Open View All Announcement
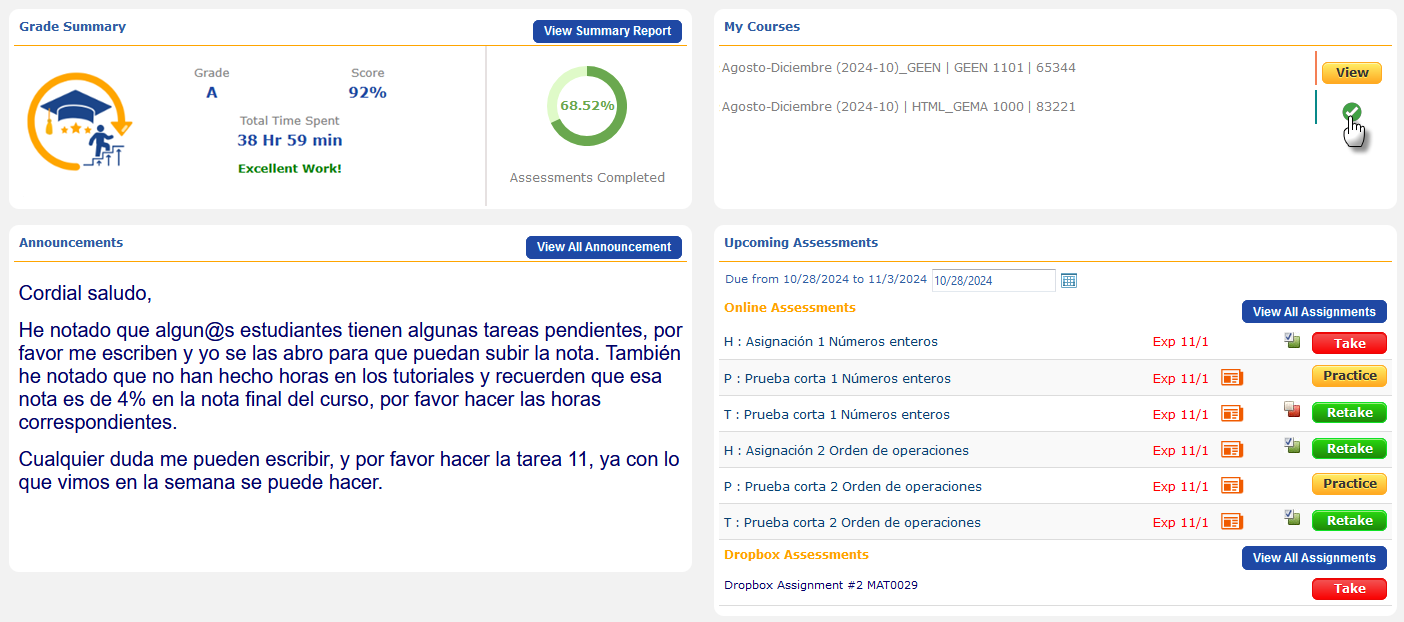1404x622 pixels. [603, 247]
